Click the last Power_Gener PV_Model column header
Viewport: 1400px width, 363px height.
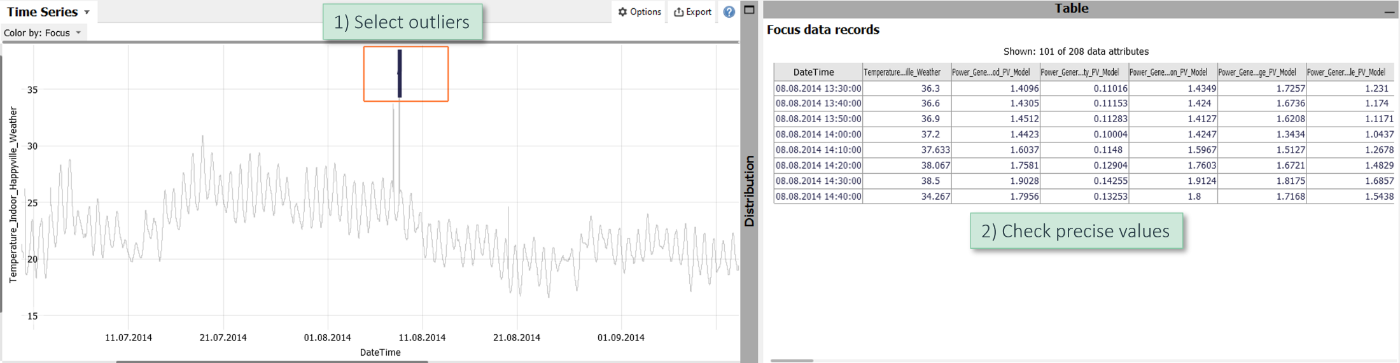1350,72
